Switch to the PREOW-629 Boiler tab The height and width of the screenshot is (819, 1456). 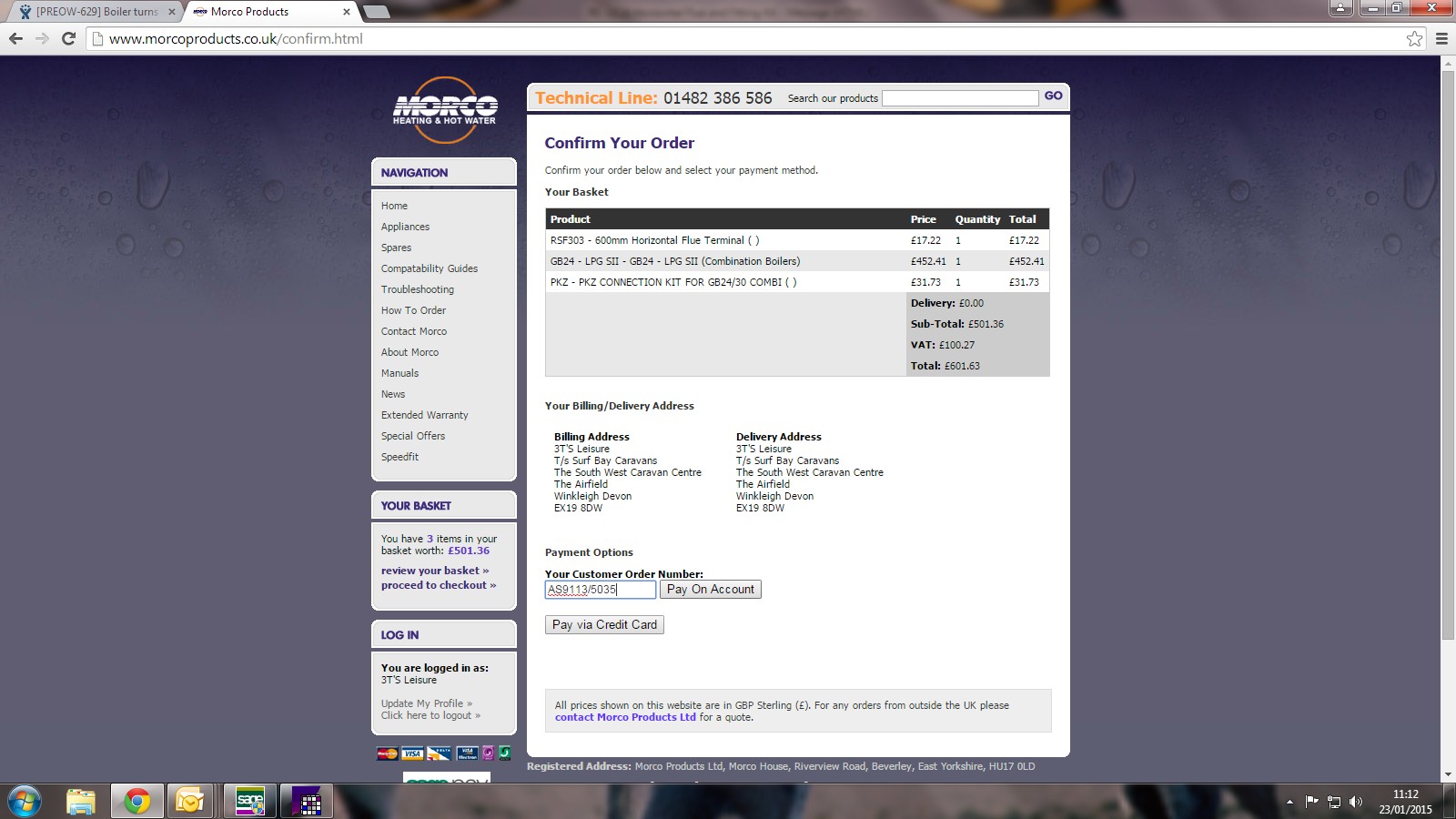[96, 12]
